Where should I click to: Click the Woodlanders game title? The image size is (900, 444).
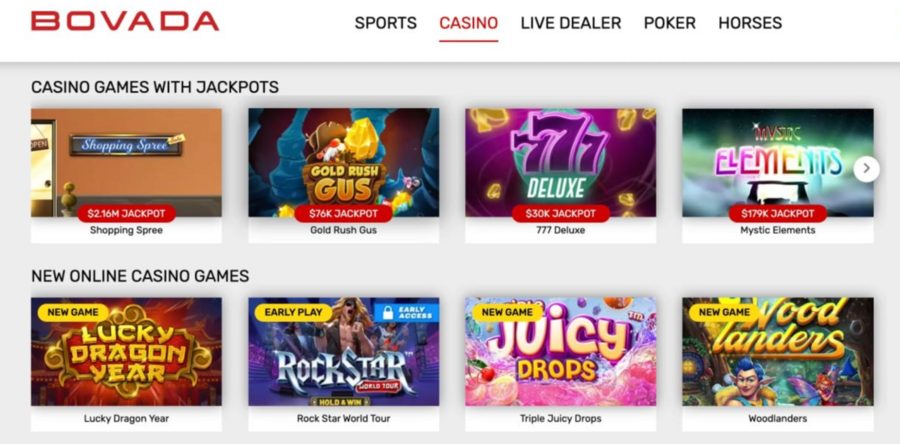pos(778,418)
